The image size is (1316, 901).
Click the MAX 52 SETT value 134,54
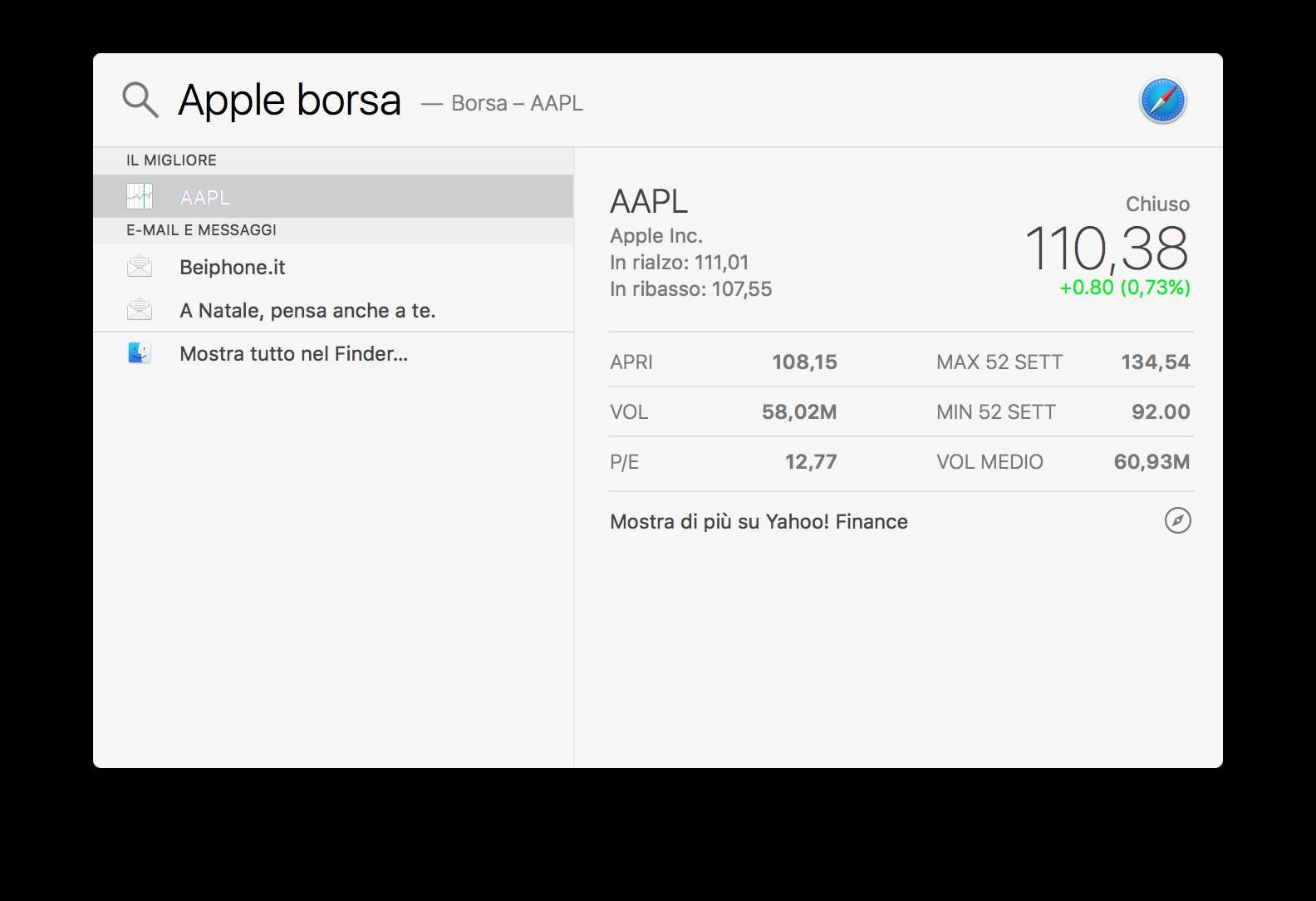1156,362
